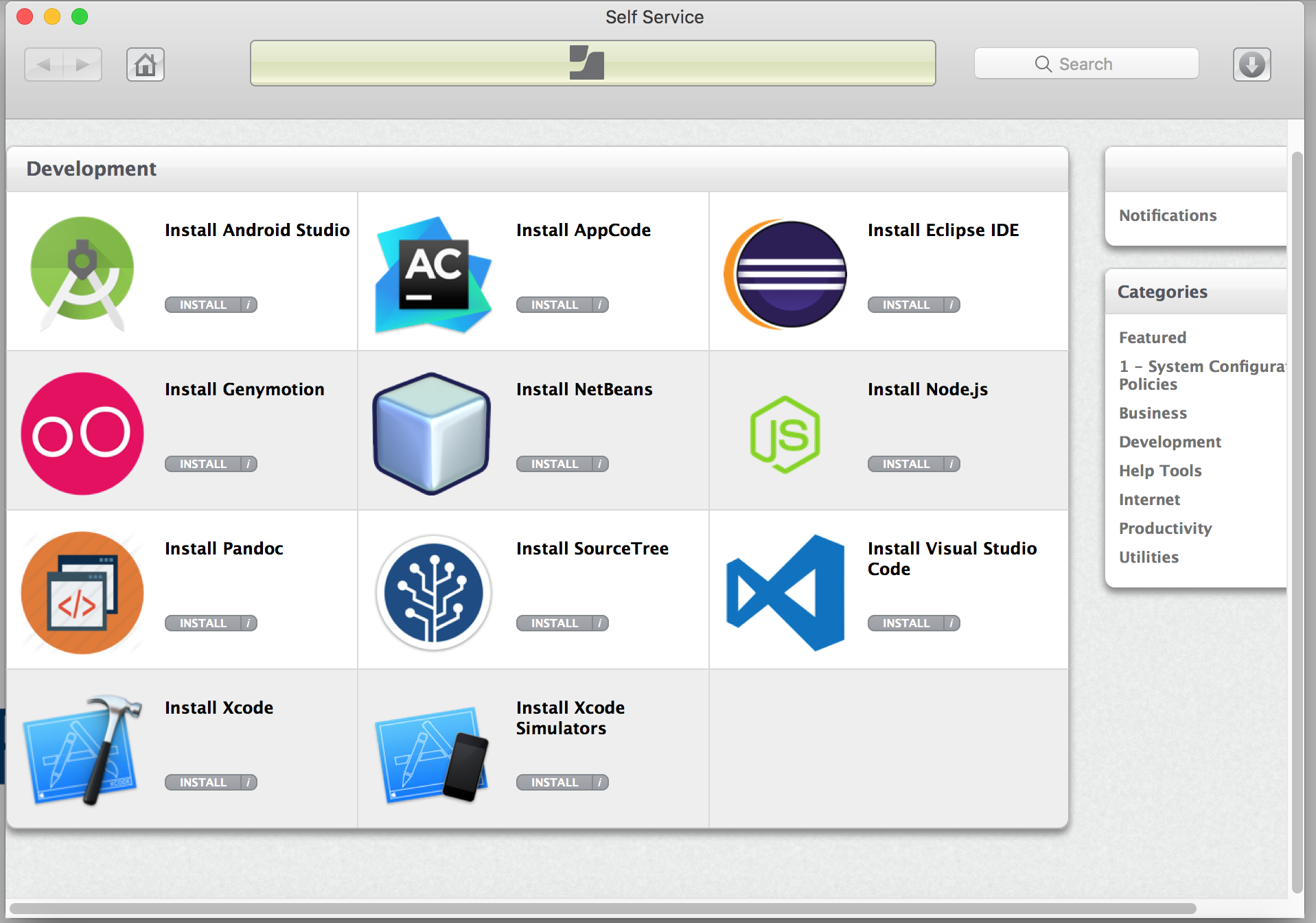This screenshot has height=923, width=1316.
Task: Show info for Eclipse IDE
Action: click(951, 305)
